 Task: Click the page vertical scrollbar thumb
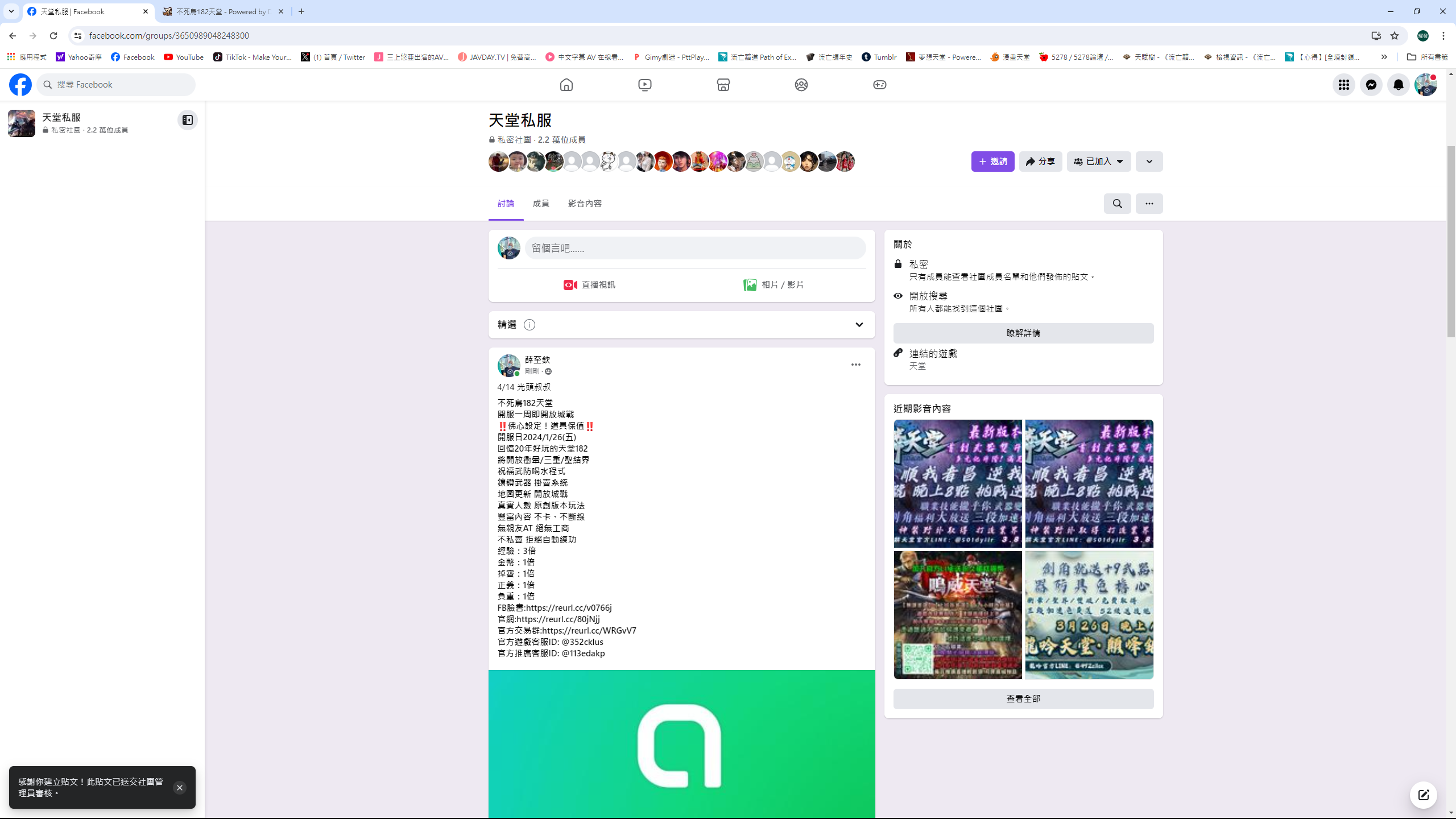coord(1450,241)
